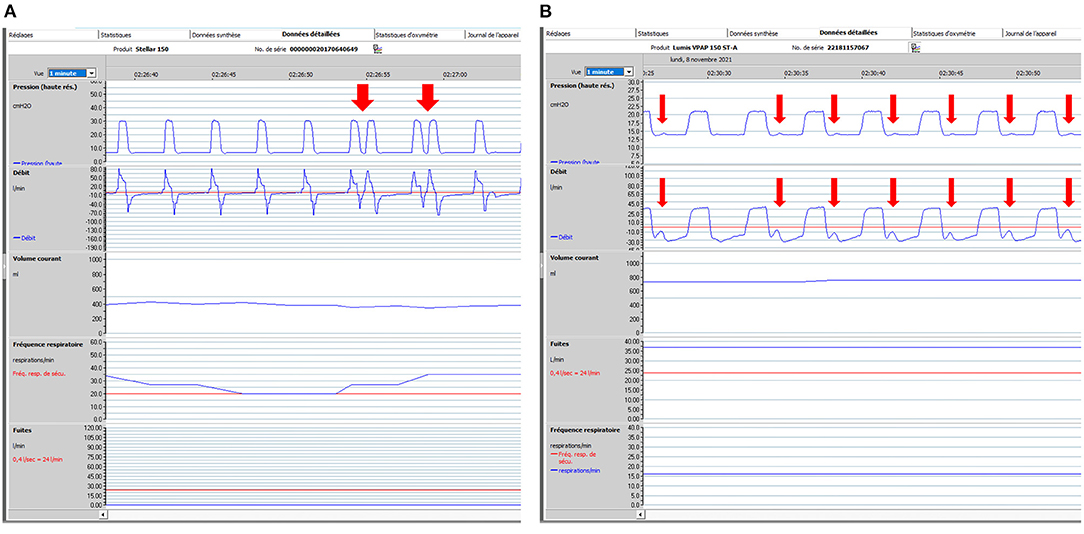
Task: Click serial number 000000020170640649
Action: click(x=326, y=49)
